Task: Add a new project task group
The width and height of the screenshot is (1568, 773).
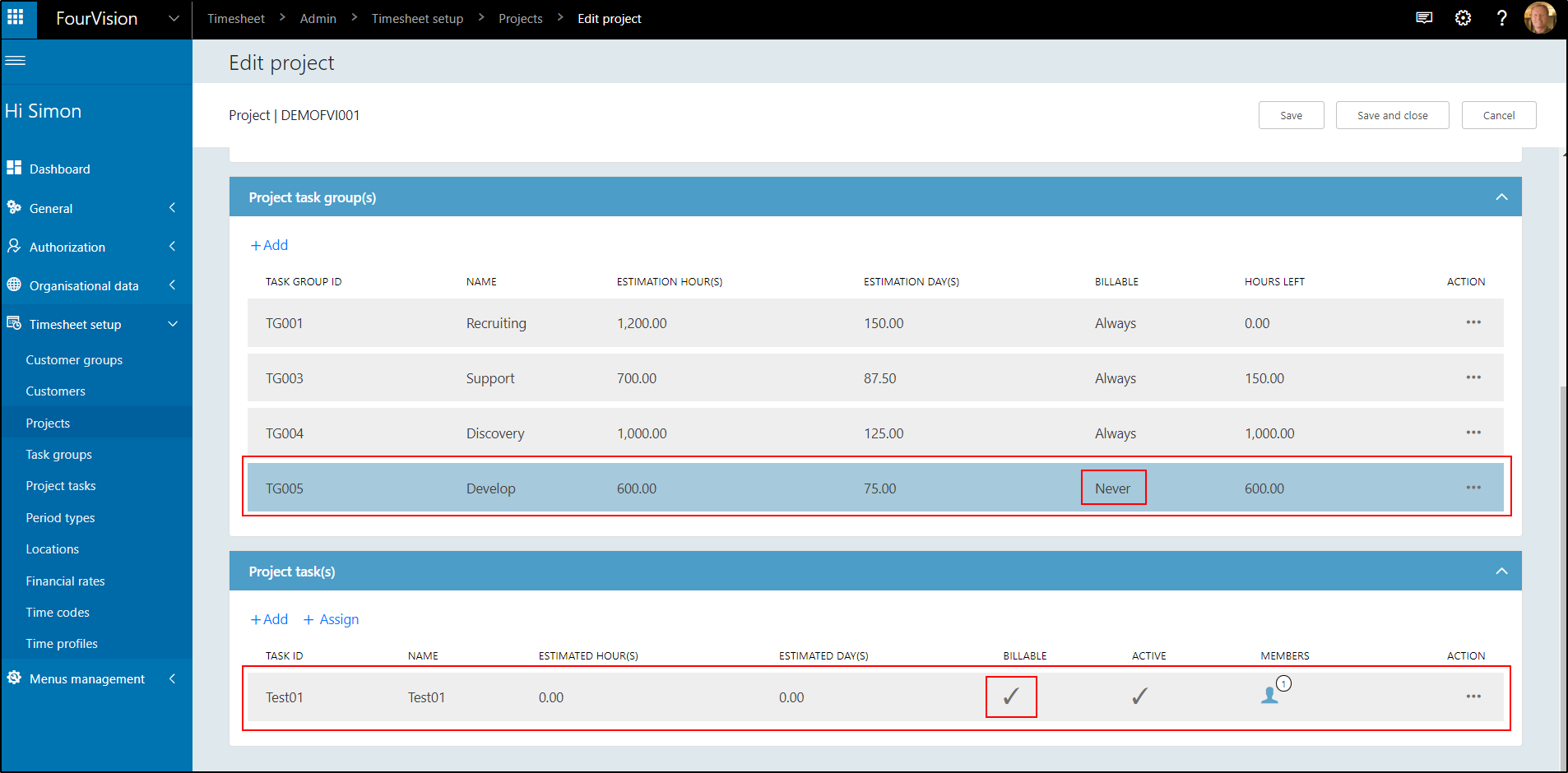Action: pos(269,245)
